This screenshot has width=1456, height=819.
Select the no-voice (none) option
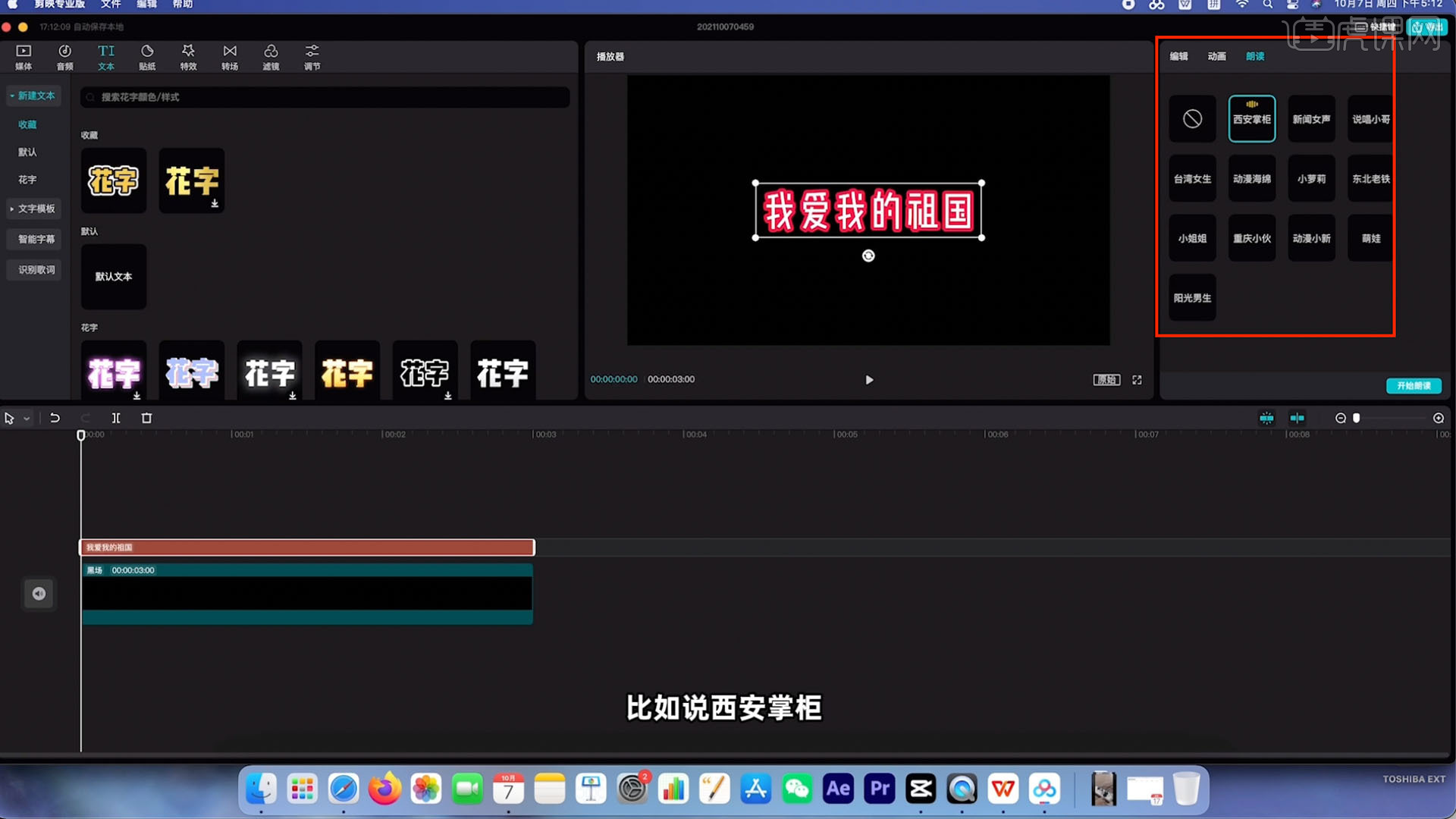click(1192, 119)
